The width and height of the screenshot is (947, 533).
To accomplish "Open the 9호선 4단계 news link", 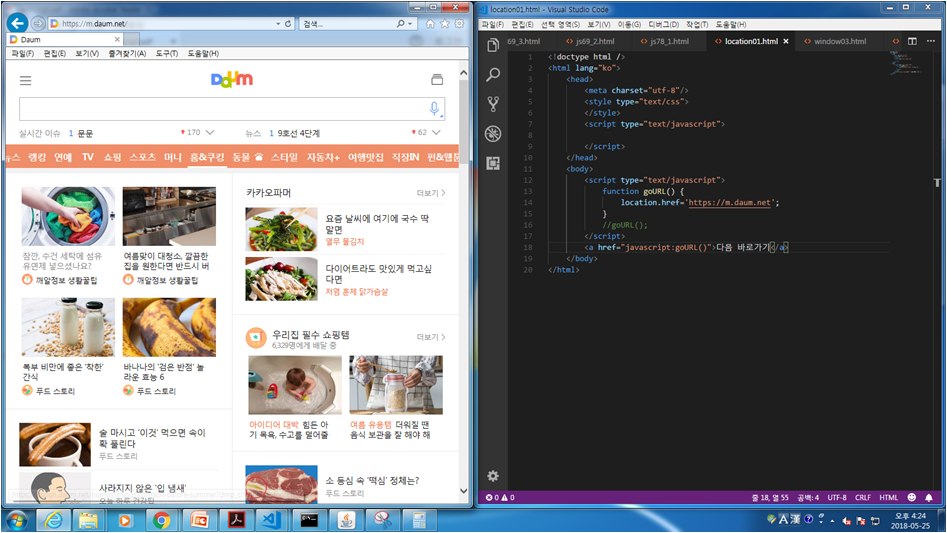I will 299,133.
